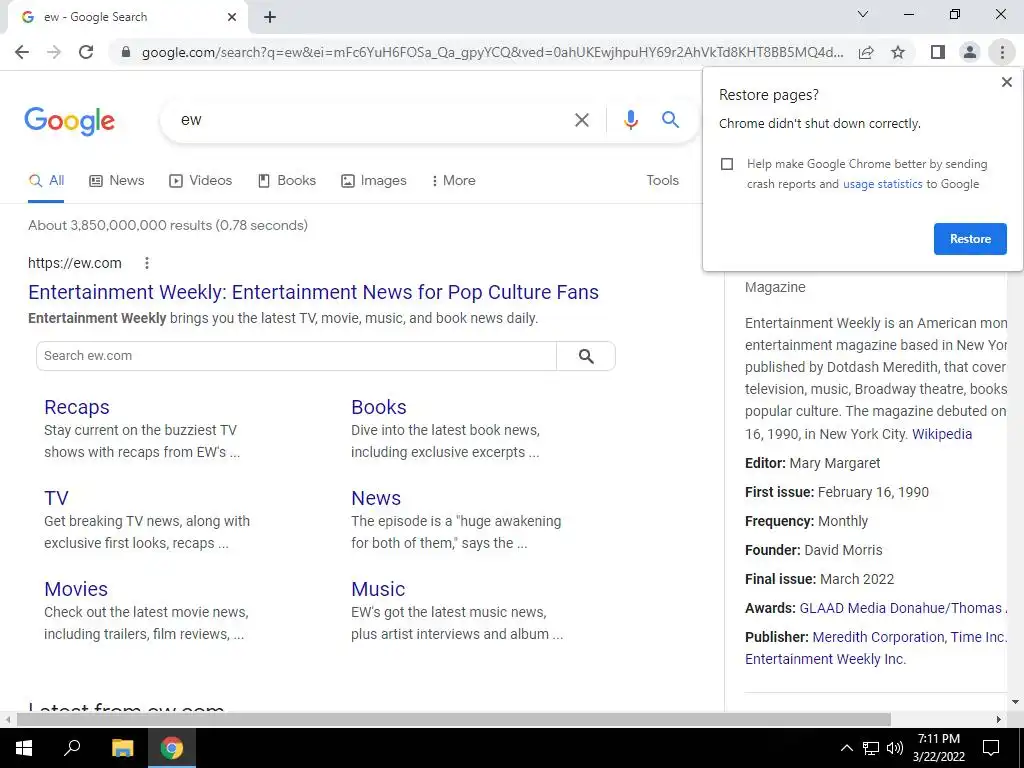Open network status tray icon
1024x768 pixels.
(x=871, y=748)
